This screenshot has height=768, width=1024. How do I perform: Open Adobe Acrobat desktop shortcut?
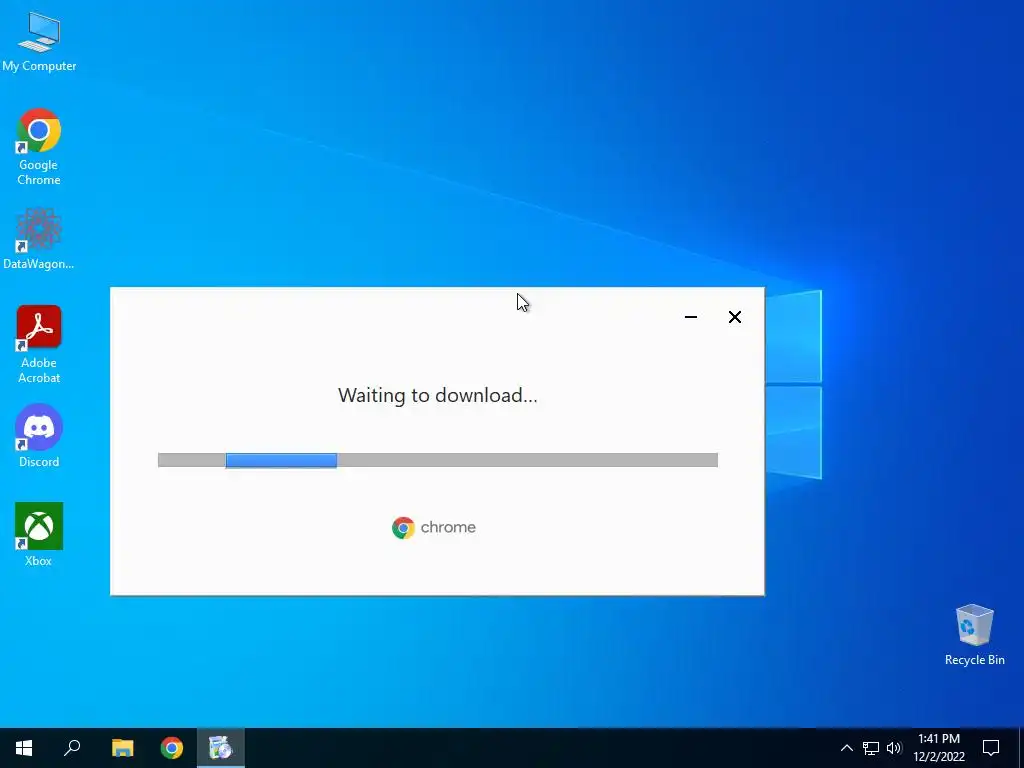point(39,344)
